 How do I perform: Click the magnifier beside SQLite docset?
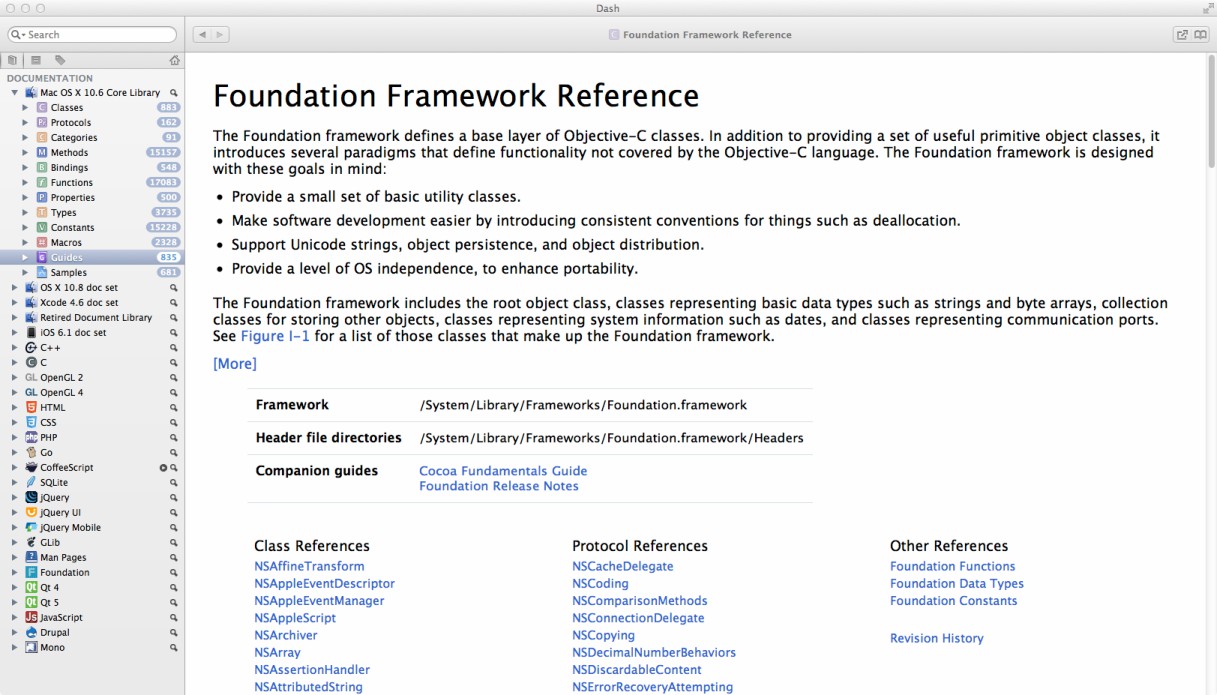click(173, 483)
